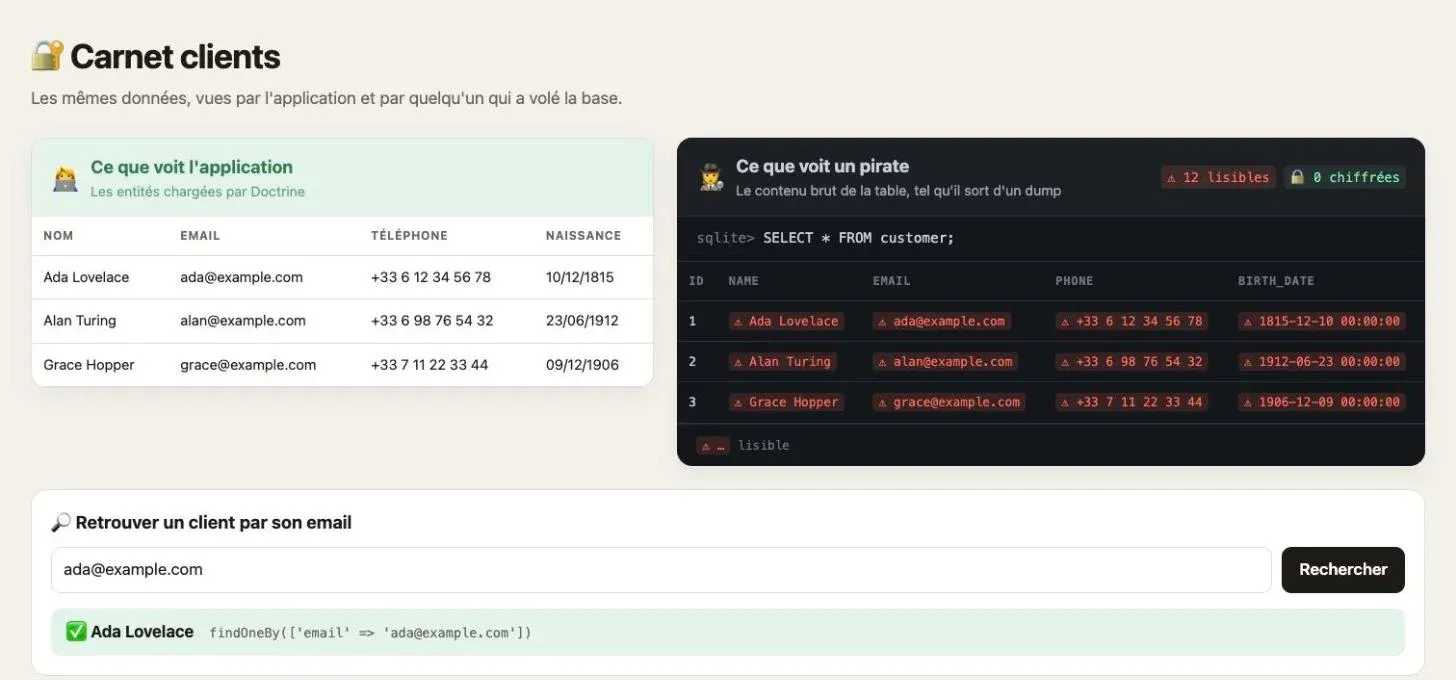Click grace@example.com in the application table
This screenshot has height=680, width=1456.
248,365
